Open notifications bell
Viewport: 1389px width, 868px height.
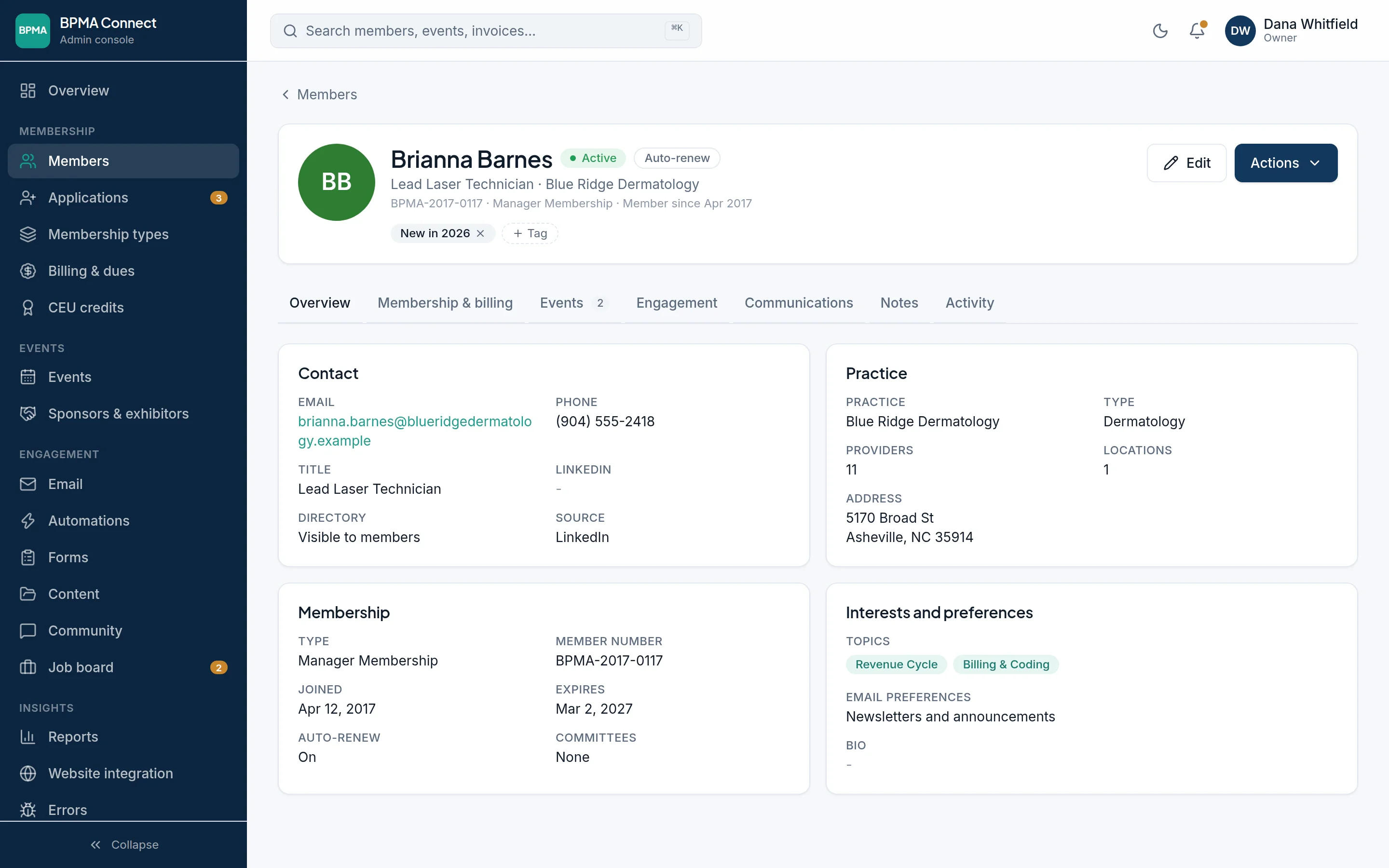1197,31
